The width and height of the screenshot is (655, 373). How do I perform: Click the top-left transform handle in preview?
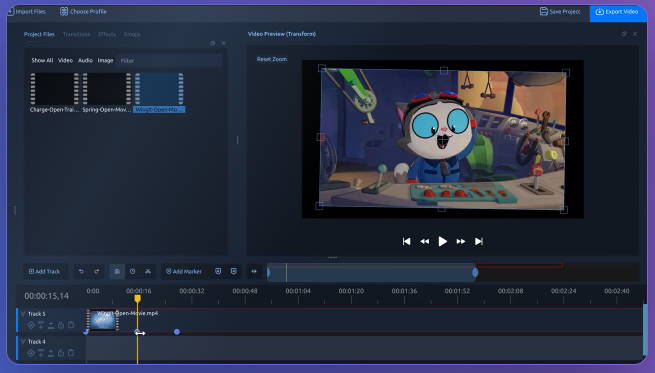click(x=322, y=68)
